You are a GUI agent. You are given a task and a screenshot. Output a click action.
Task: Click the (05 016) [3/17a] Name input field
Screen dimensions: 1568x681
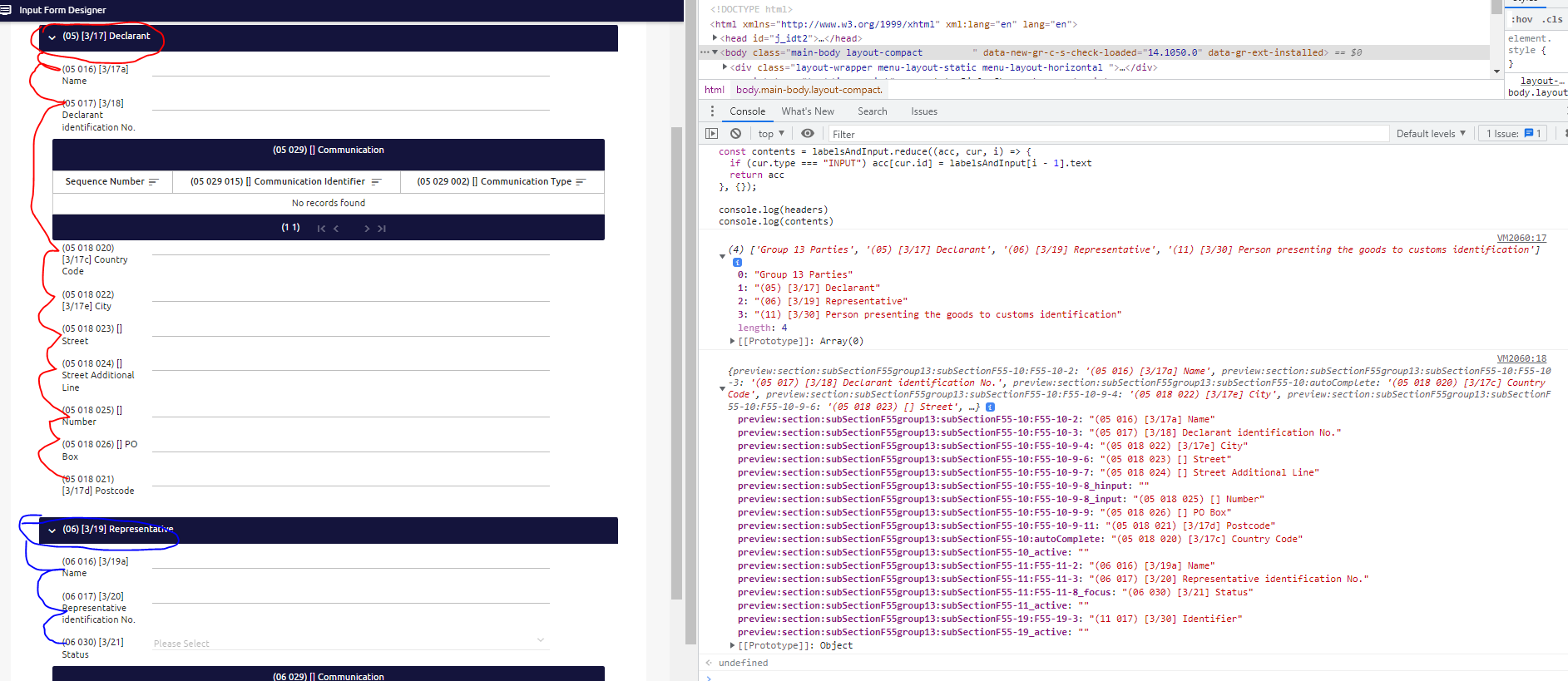(350, 69)
